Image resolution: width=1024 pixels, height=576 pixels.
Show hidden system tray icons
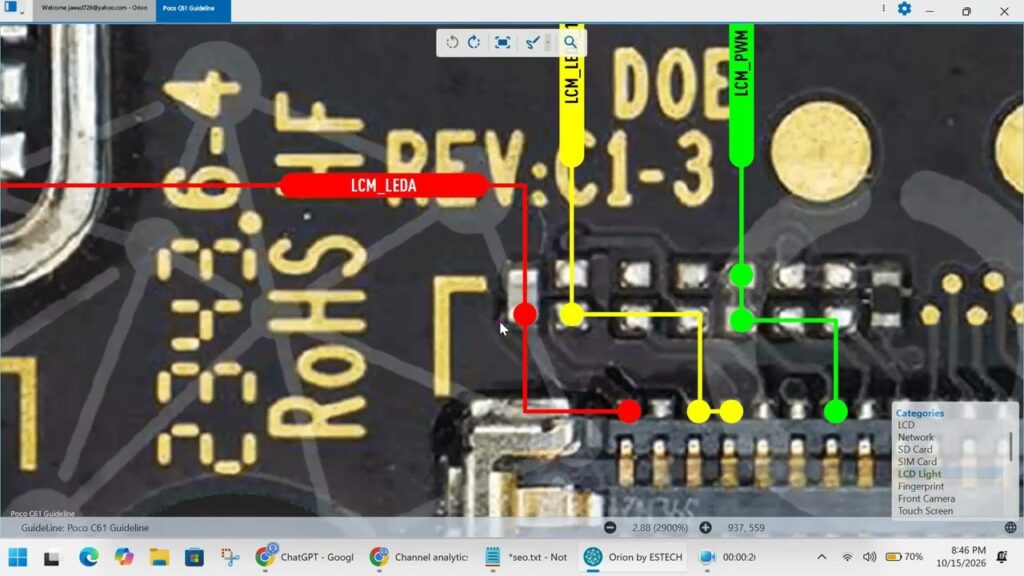(822, 557)
